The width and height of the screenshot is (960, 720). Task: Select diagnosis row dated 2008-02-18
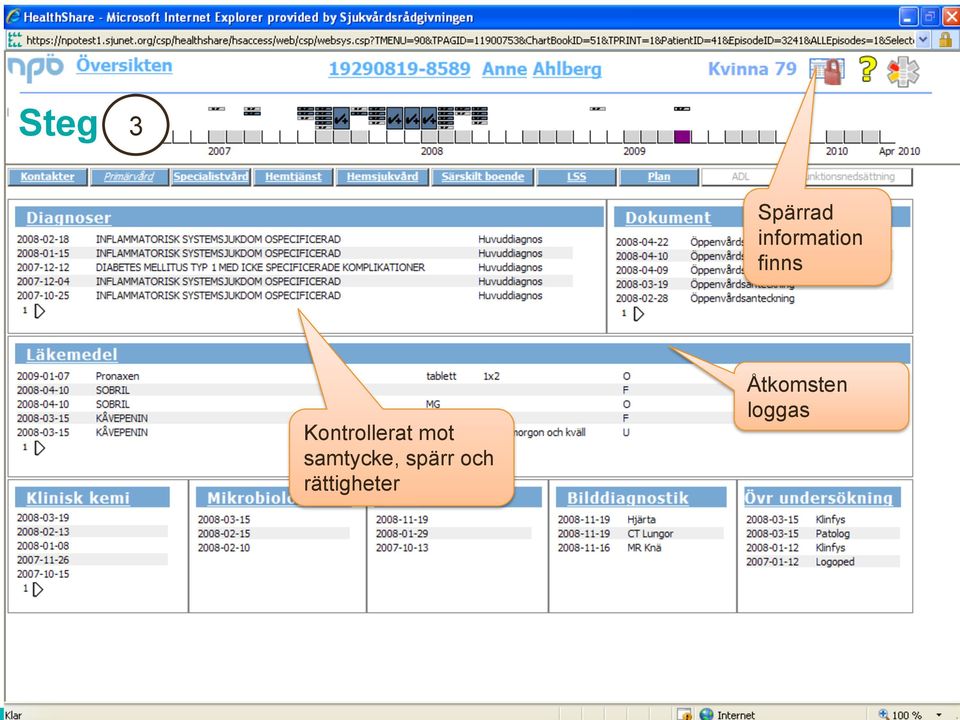point(294,239)
